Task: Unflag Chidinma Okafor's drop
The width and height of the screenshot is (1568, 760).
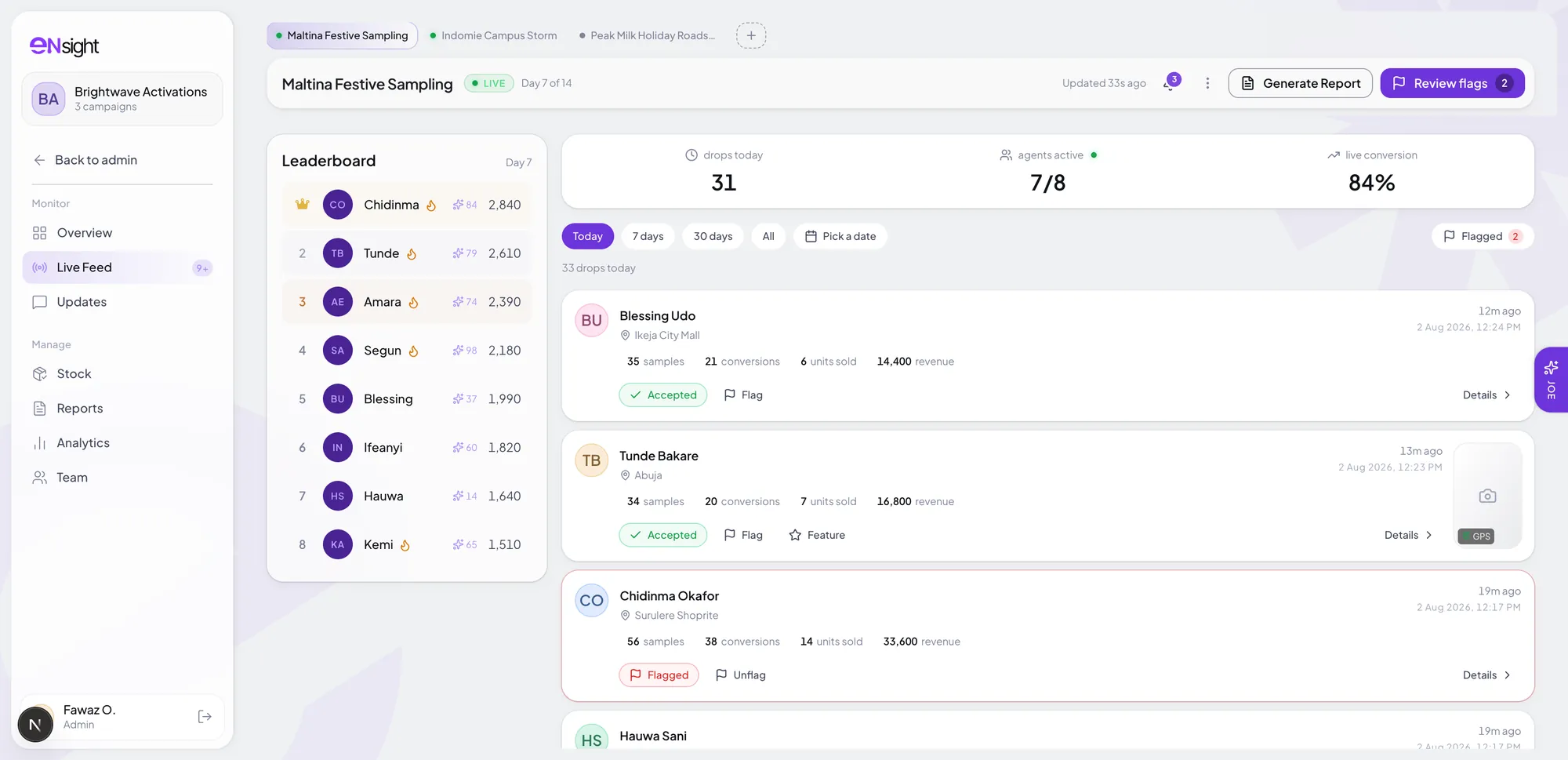Action: 741,675
